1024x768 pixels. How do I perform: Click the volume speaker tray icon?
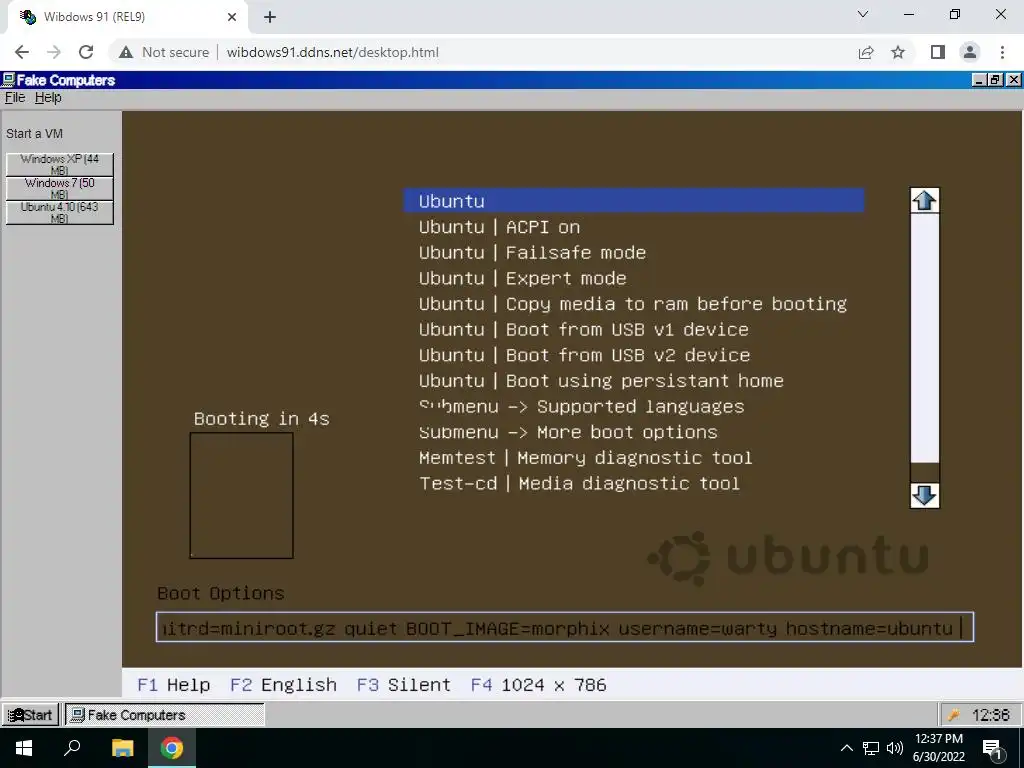(895, 748)
